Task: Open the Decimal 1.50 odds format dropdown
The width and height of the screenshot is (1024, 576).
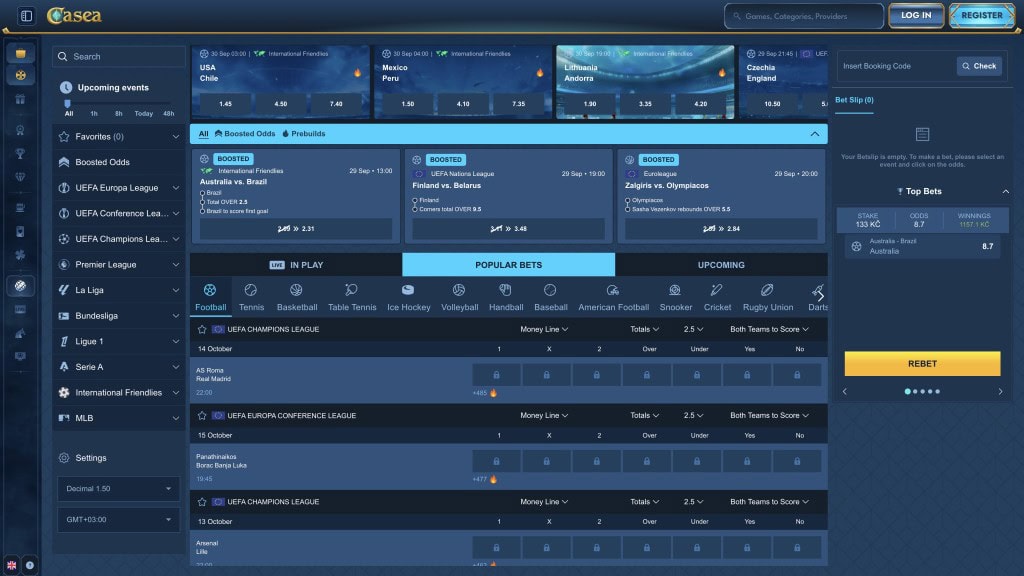Action: [118, 488]
